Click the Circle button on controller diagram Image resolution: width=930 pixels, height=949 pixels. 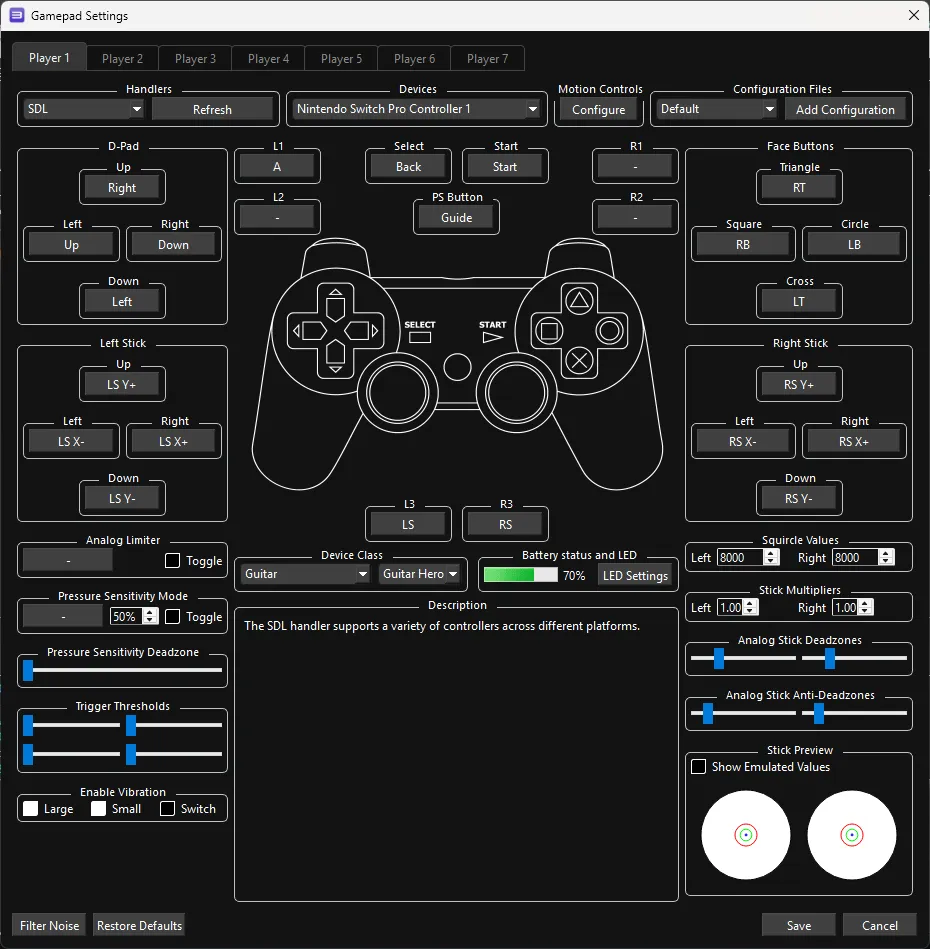point(608,329)
